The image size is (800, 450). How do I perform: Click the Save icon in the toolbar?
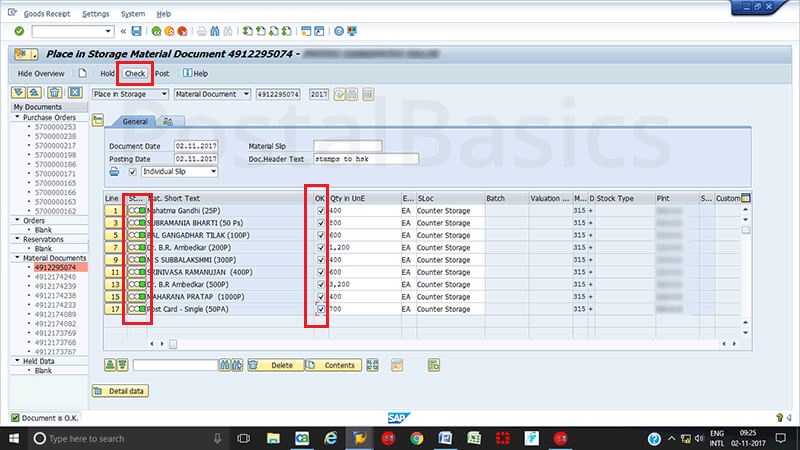point(135,32)
